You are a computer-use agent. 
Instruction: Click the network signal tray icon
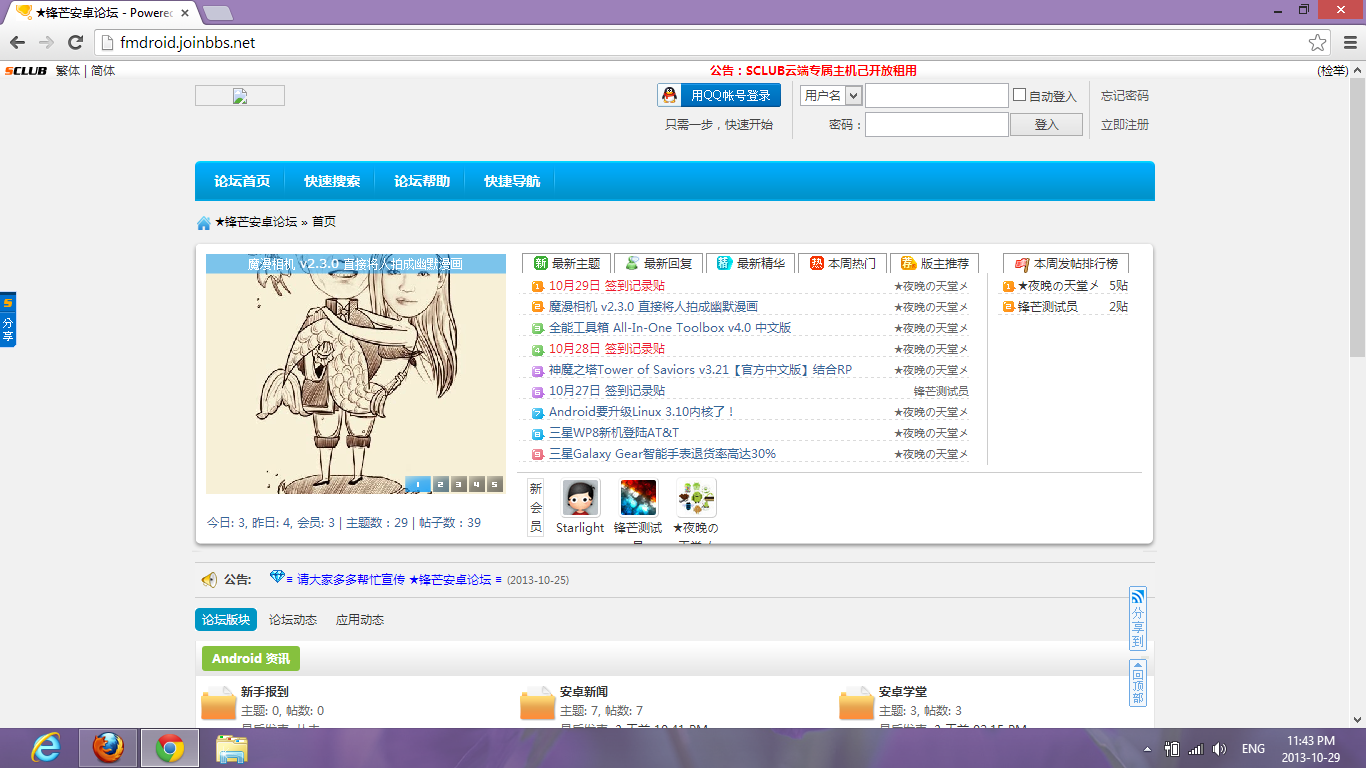point(1195,749)
